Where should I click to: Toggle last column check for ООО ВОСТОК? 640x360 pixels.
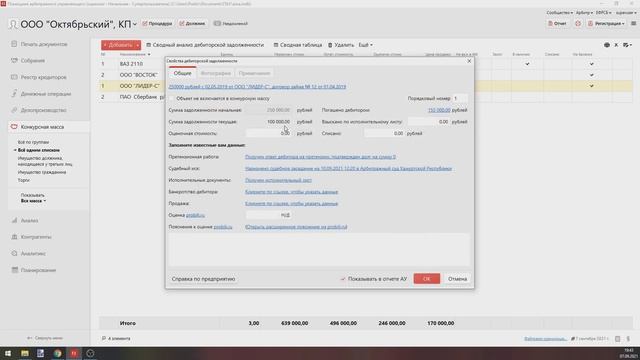[591, 75]
